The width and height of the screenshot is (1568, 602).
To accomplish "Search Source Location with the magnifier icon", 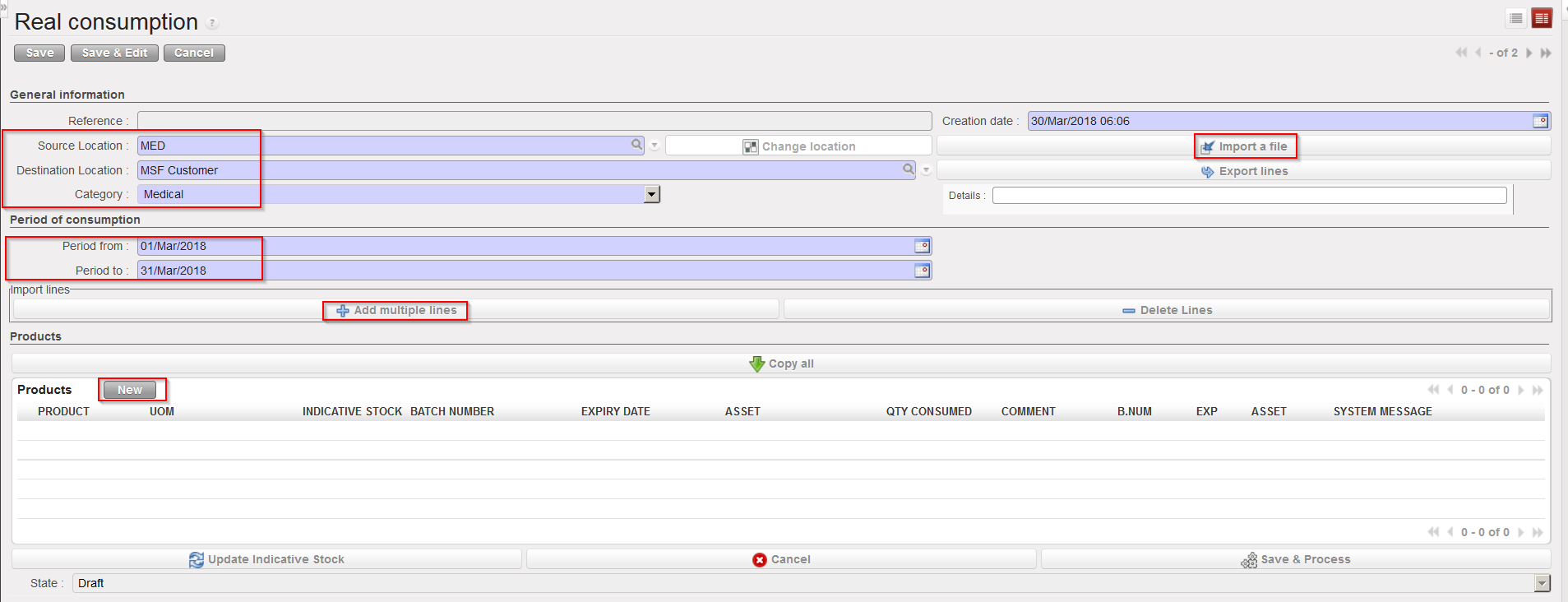I will pyautogui.click(x=636, y=145).
